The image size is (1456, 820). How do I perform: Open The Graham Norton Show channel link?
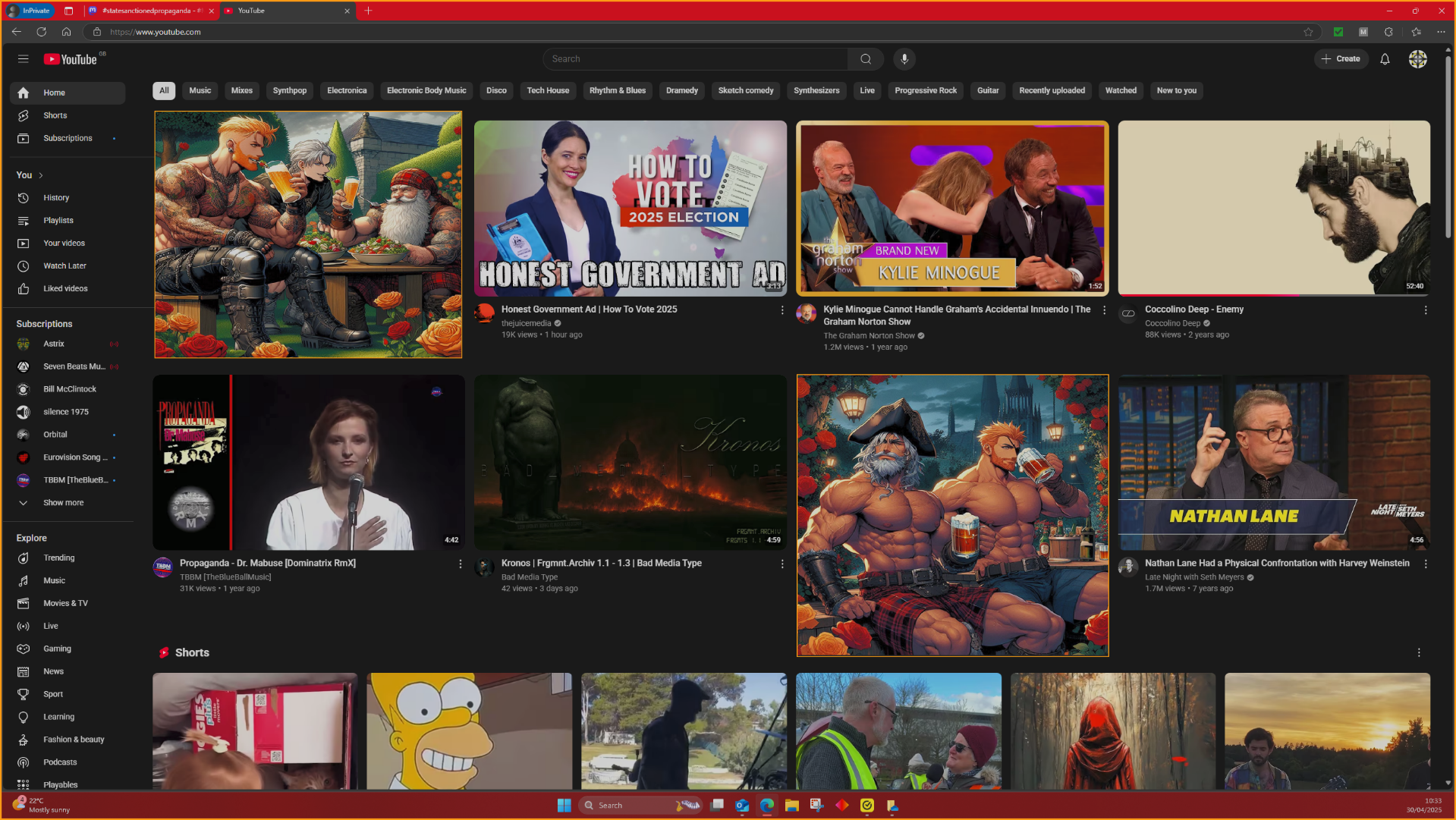click(x=869, y=336)
